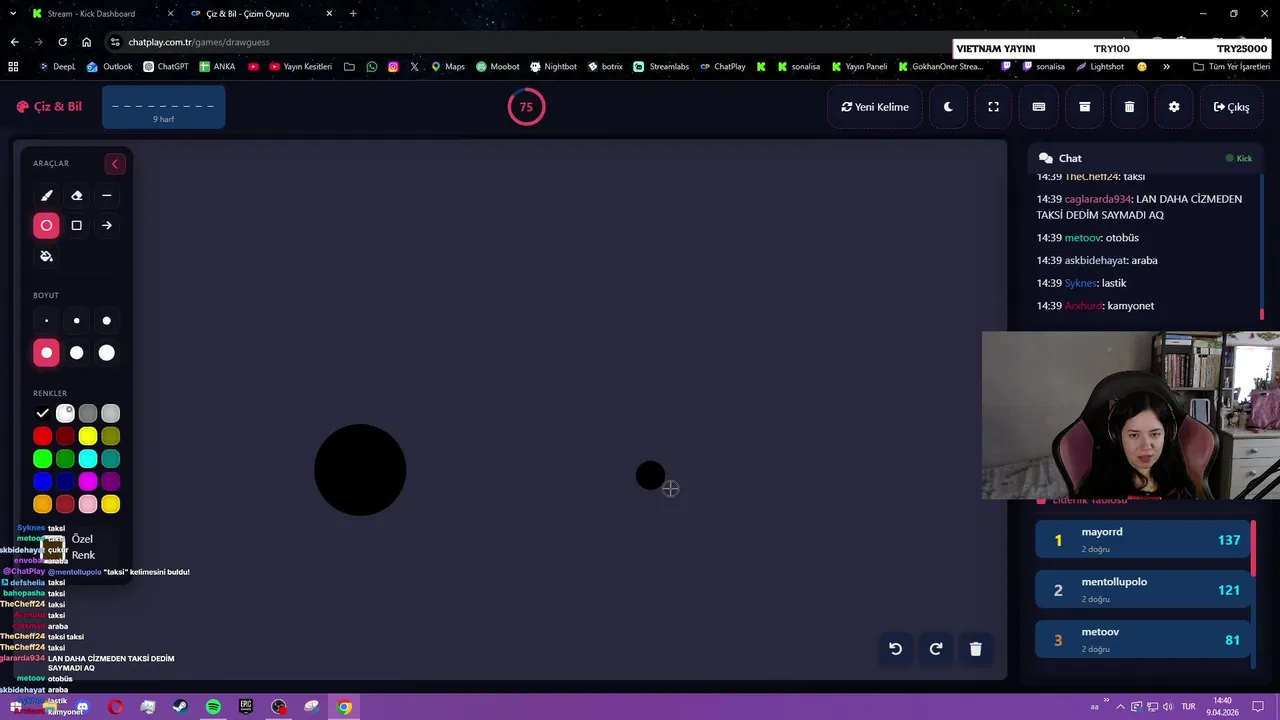Click the top toolbar trash icon
Image resolution: width=1280 pixels, height=720 pixels.
coord(1129,107)
